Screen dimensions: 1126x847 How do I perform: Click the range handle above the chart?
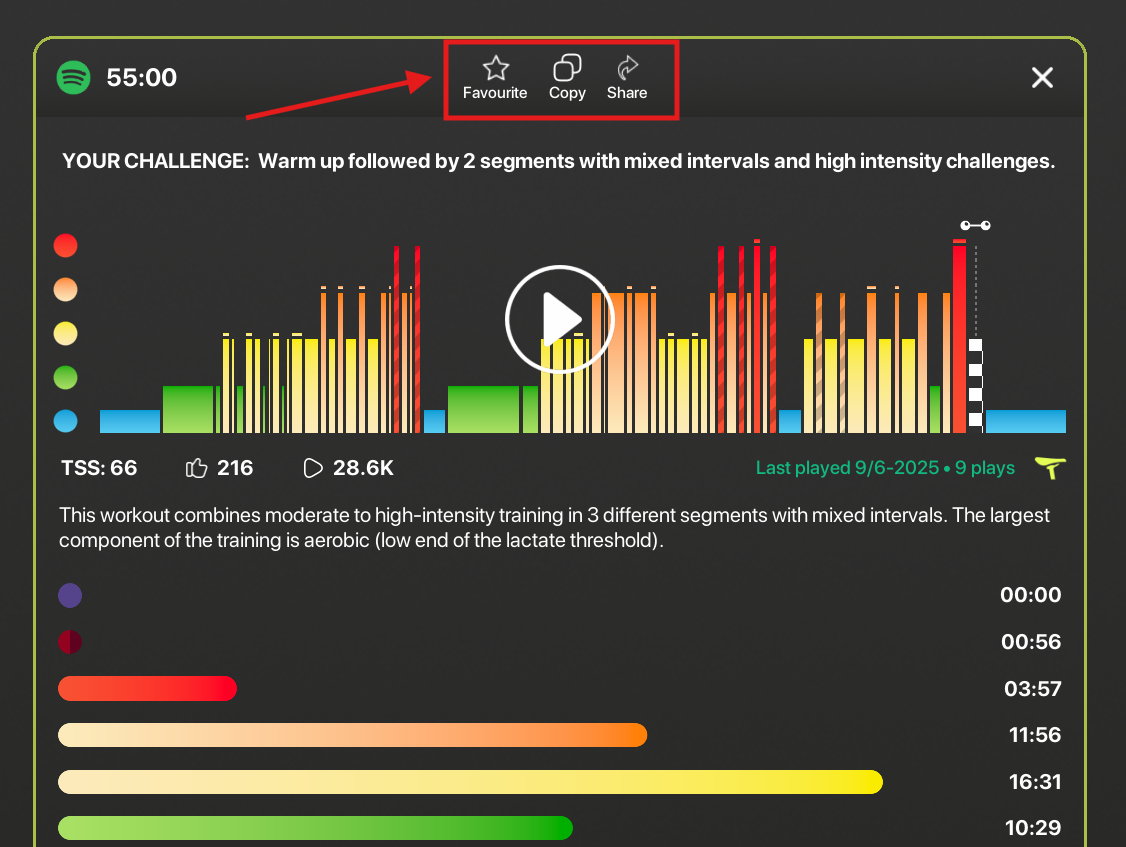click(975, 226)
